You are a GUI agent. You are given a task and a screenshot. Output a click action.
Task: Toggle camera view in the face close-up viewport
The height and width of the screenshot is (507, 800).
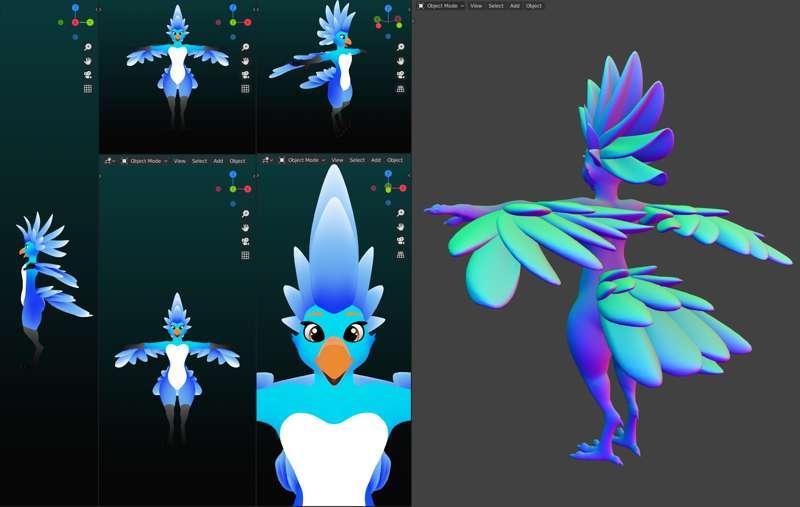point(401,240)
